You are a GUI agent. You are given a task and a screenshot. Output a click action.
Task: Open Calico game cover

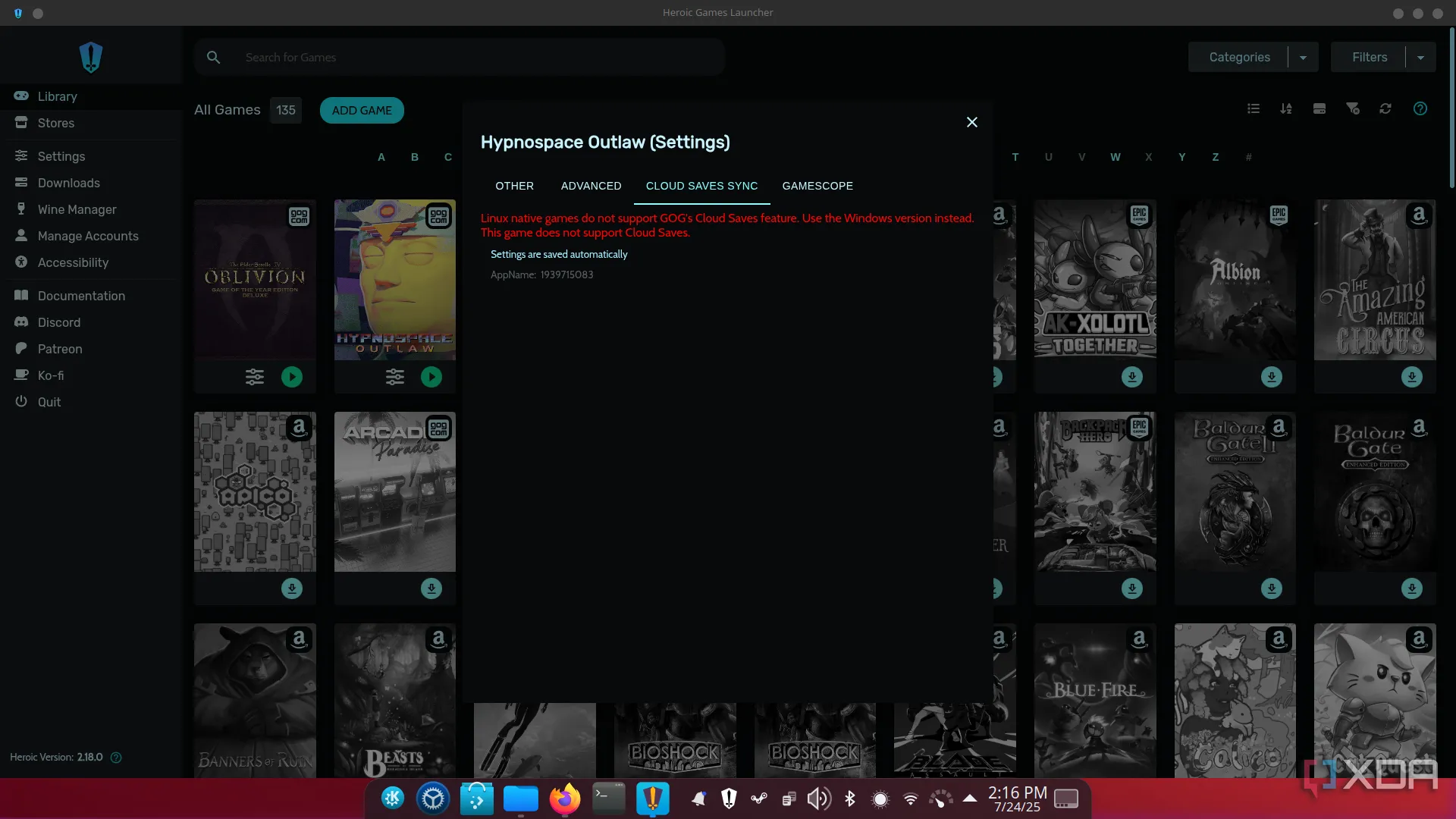(1235, 701)
